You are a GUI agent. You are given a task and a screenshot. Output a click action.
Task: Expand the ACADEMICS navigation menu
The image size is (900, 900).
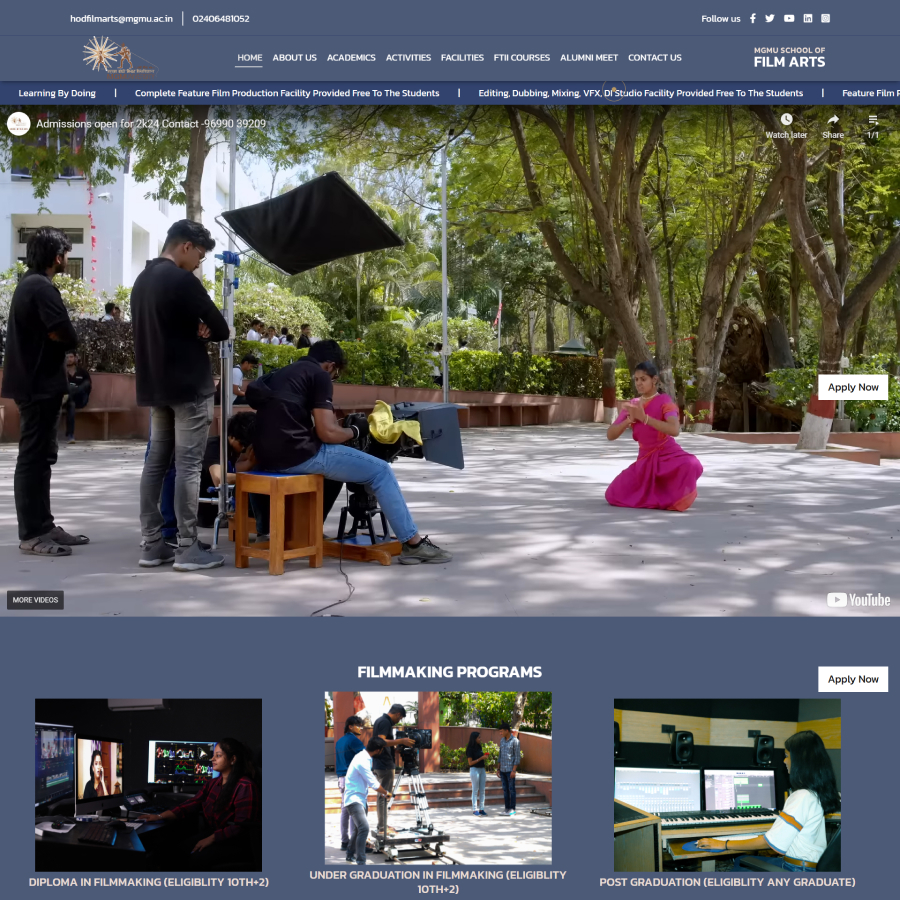click(351, 58)
